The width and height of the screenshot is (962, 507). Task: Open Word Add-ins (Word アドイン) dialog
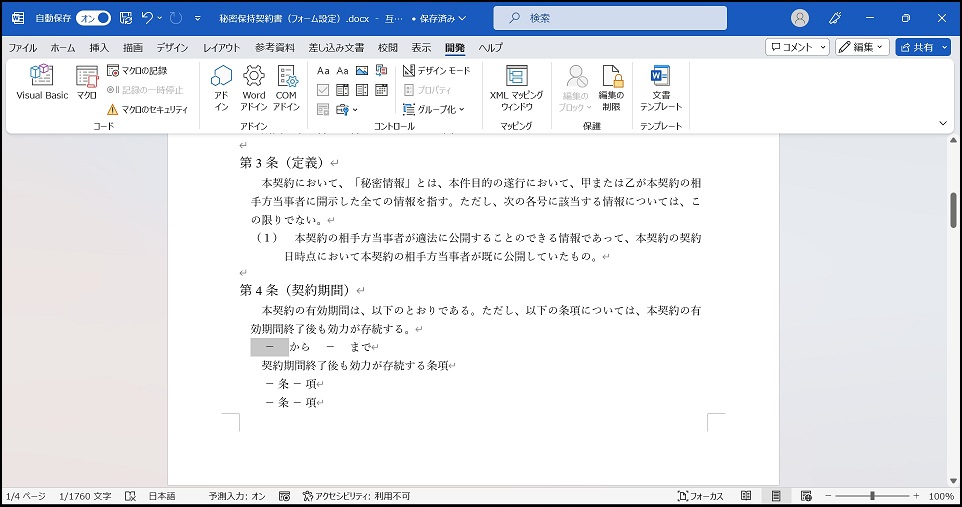253,88
